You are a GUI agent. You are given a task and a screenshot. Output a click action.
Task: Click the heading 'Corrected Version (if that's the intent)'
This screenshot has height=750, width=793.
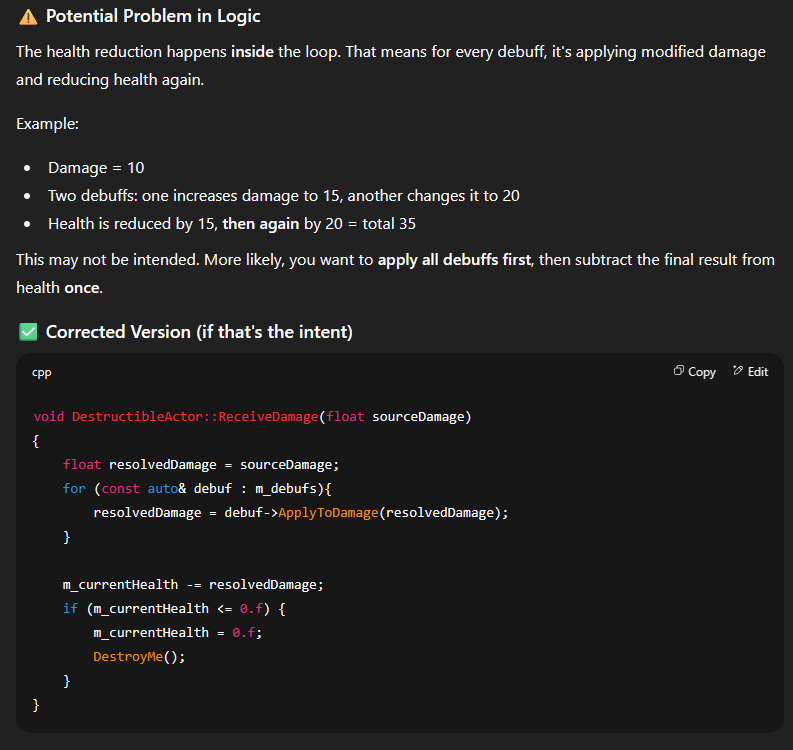[x=199, y=332]
